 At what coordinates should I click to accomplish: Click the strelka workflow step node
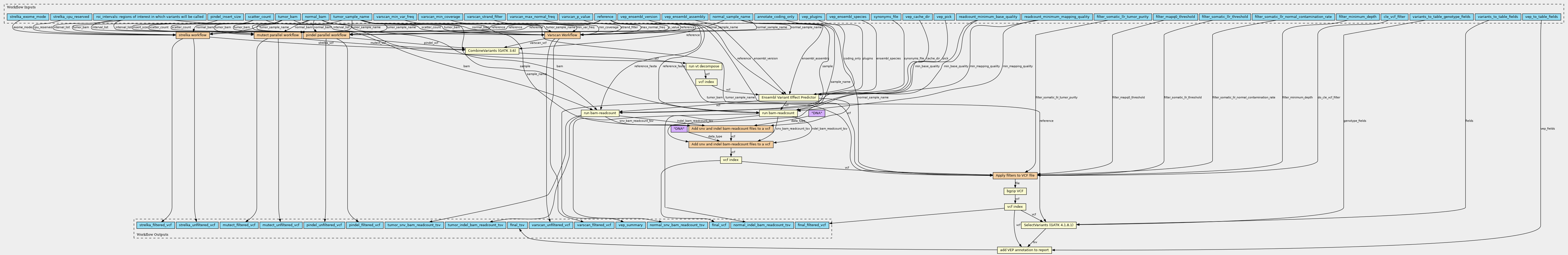[192, 35]
